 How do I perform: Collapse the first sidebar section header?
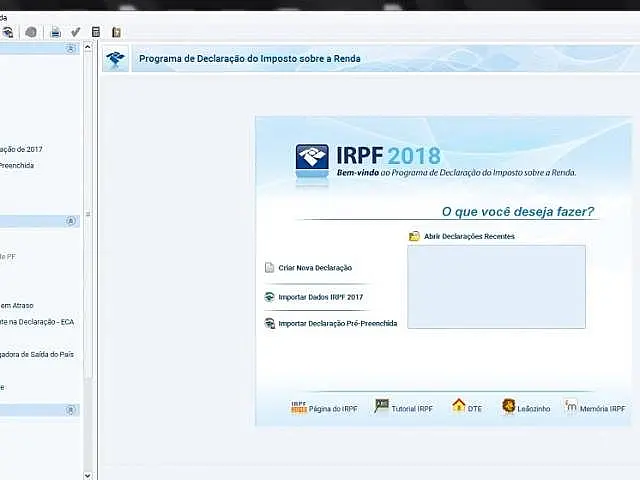(x=71, y=49)
